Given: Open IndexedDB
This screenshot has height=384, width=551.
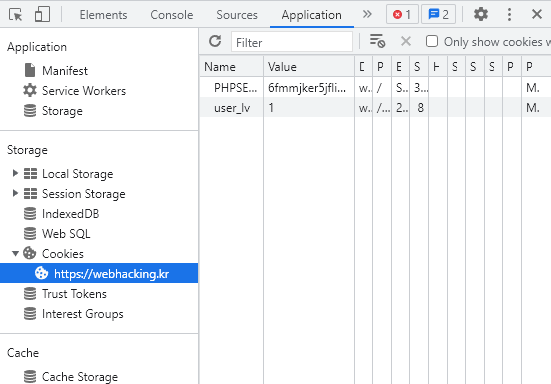Looking at the screenshot, I should (70, 214).
